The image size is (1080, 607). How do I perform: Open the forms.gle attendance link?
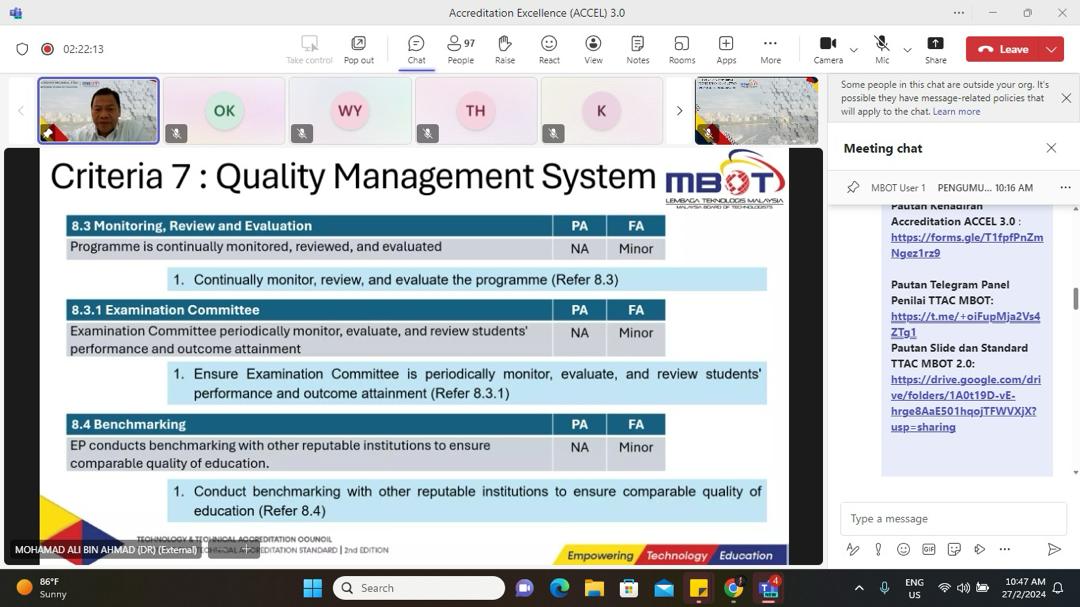pos(966,245)
